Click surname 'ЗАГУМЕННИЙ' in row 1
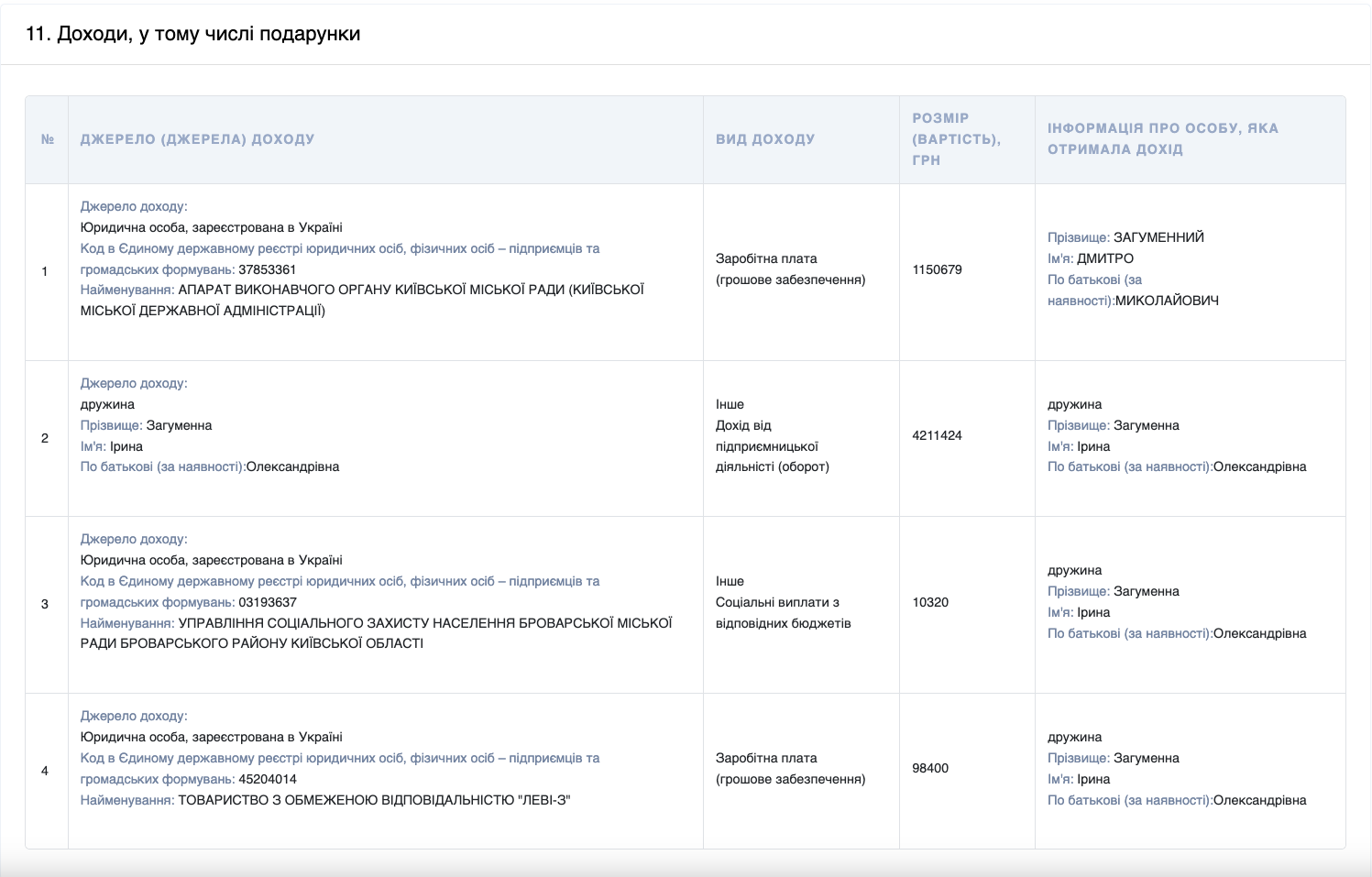Image resolution: width=1372 pixels, height=877 pixels. [x=1158, y=237]
